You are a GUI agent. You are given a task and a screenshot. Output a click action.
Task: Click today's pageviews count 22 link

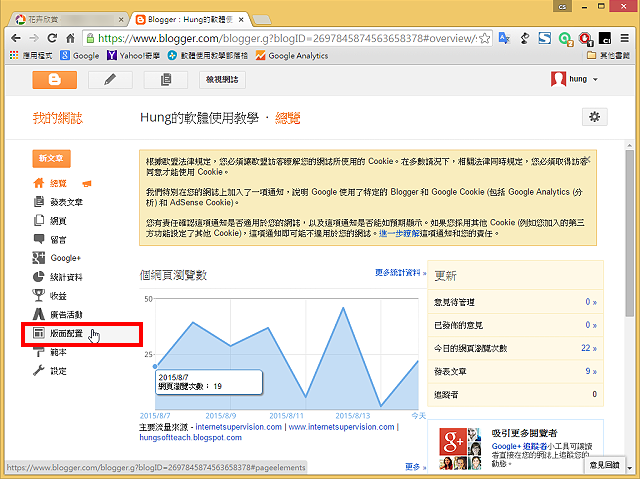pos(589,348)
